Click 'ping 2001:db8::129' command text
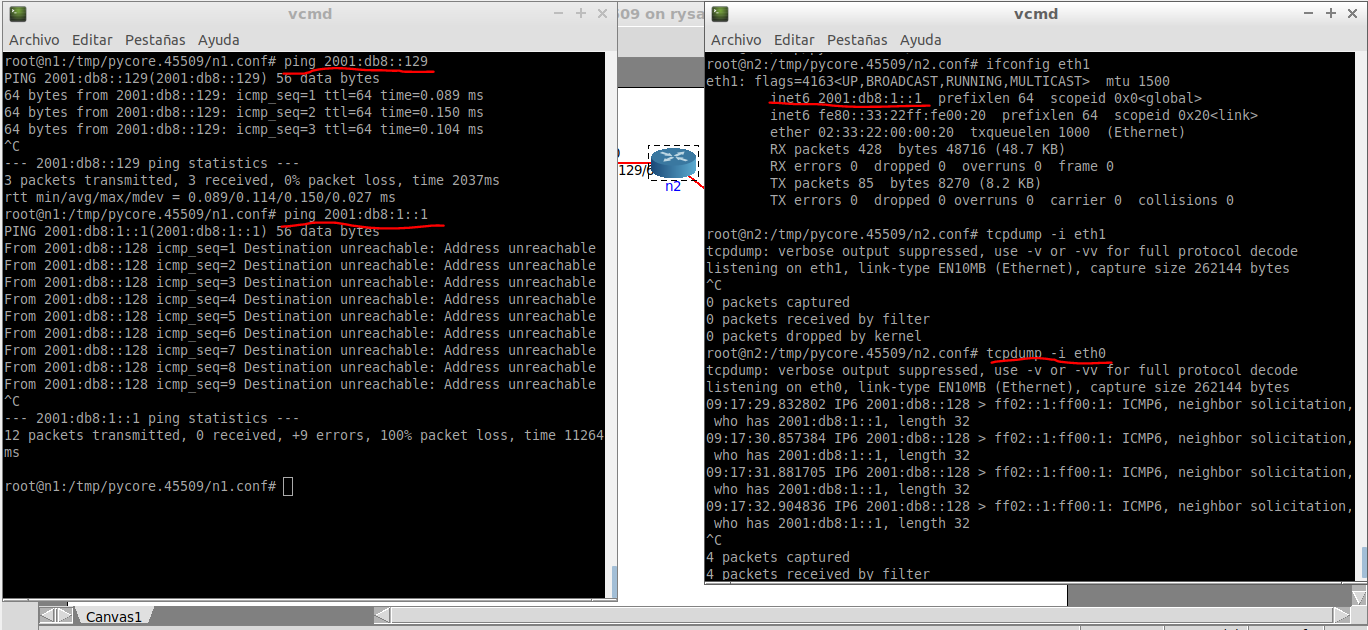The image size is (1368, 630). [356, 61]
